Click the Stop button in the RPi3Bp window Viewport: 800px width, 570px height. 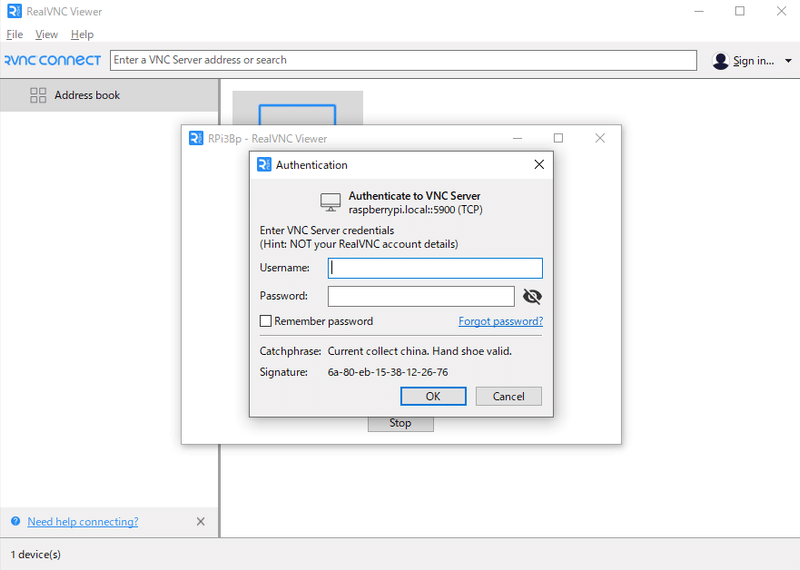click(401, 424)
